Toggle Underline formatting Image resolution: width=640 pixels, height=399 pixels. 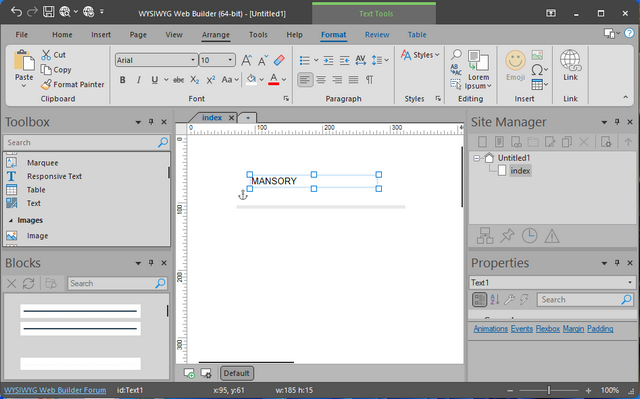tap(155, 80)
